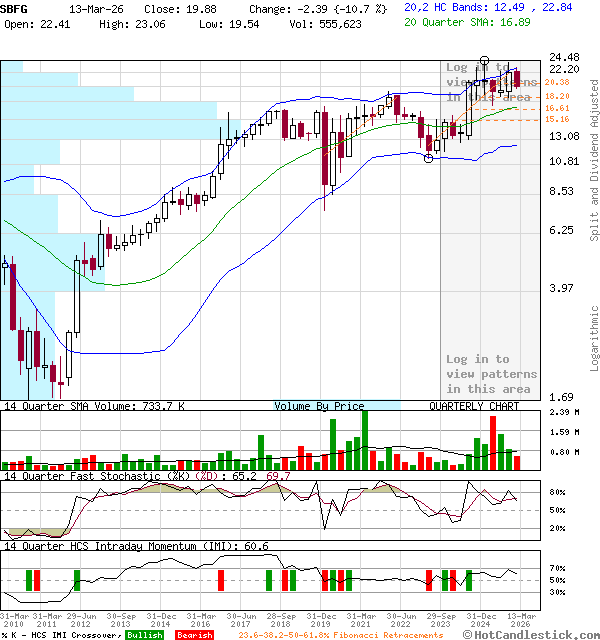Click the 'QUARTERLY CHART' label
Screen dimensions: 600x640
click(x=474, y=406)
